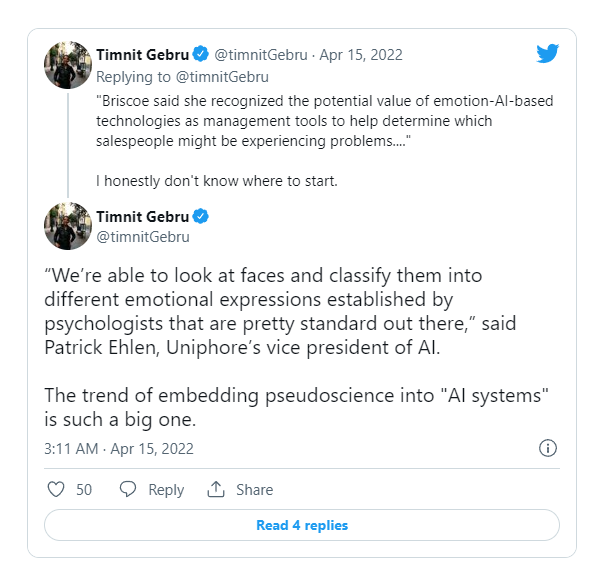Click the heart like icon
This screenshot has width=610, height=571.
pyautogui.click(x=57, y=489)
